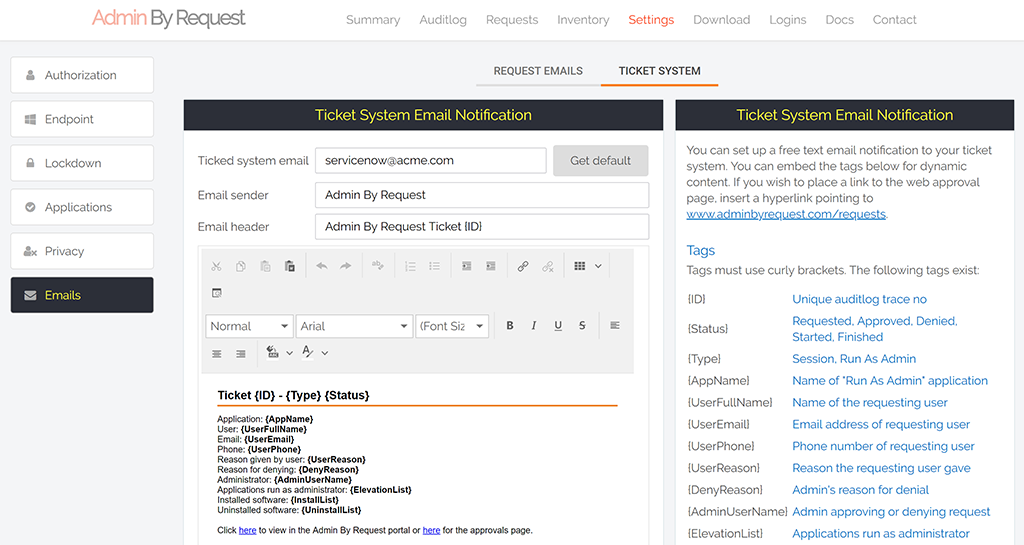Image resolution: width=1024 pixels, height=545 pixels.
Task: Align text center
Action: (217, 353)
